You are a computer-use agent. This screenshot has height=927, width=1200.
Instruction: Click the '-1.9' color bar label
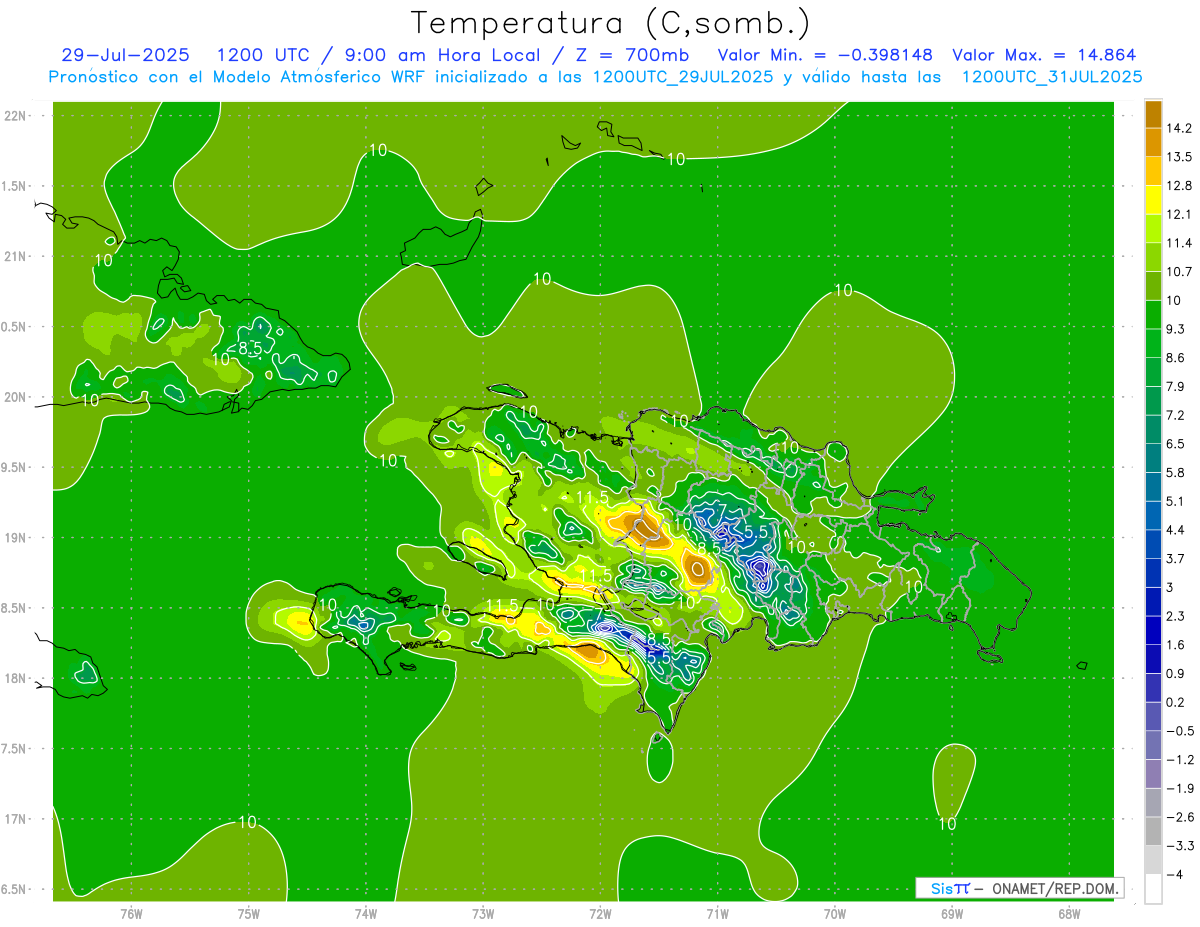point(1180,789)
